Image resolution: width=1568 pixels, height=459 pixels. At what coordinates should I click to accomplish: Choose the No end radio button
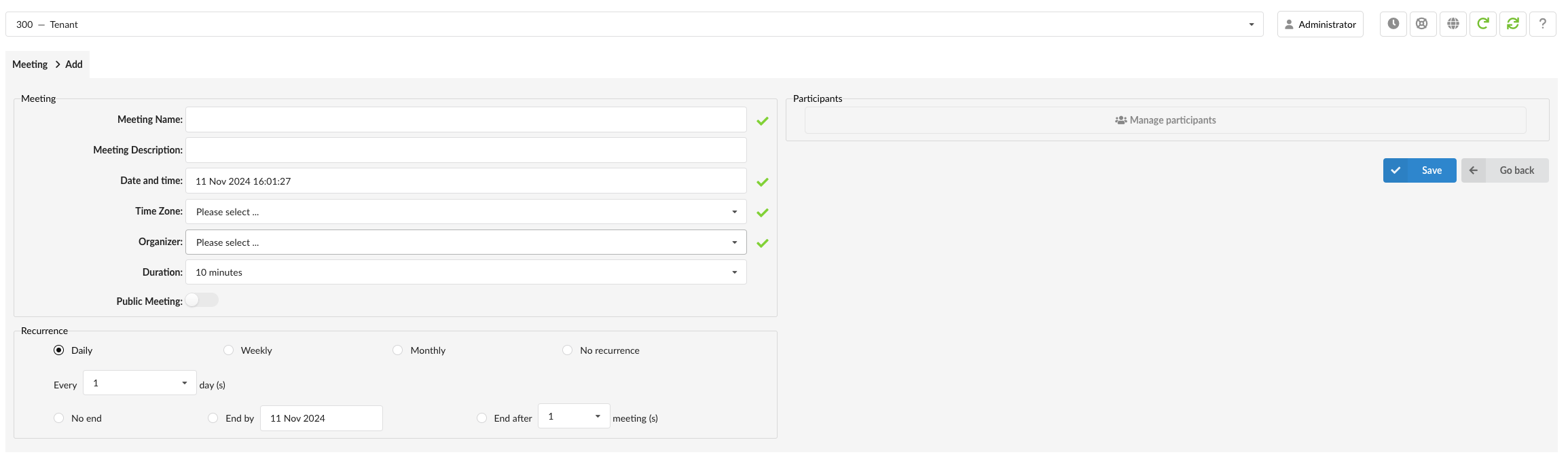click(59, 418)
